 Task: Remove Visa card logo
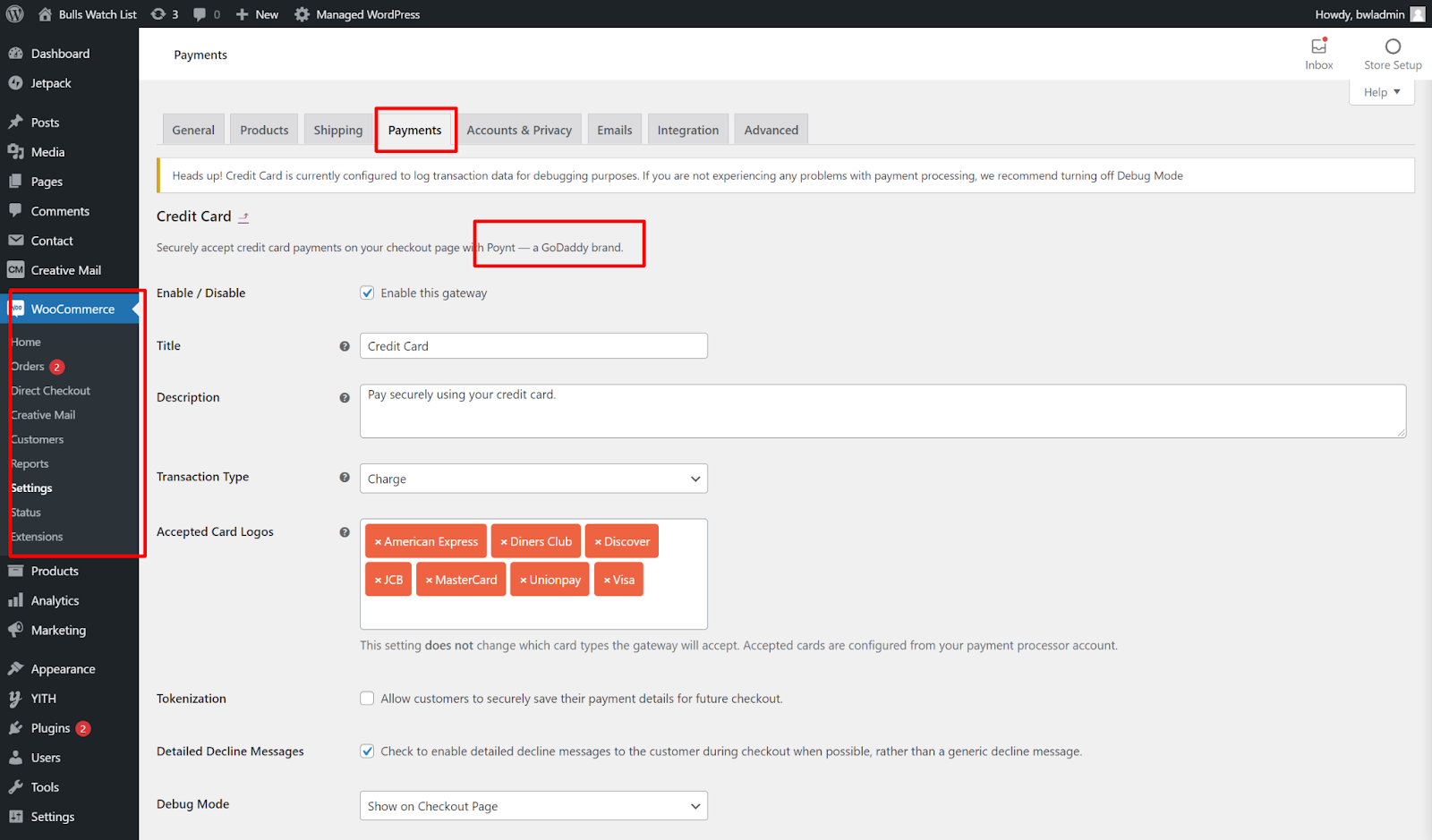pyautogui.click(x=607, y=581)
